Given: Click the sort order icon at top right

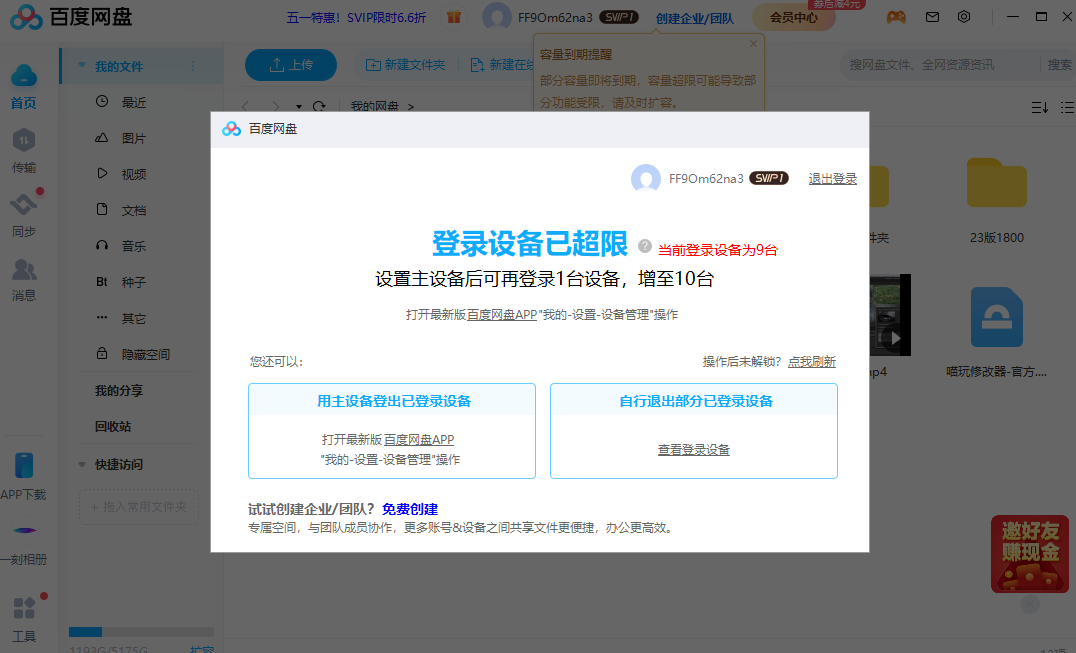Looking at the screenshot, I should [x=1040, y=107].
